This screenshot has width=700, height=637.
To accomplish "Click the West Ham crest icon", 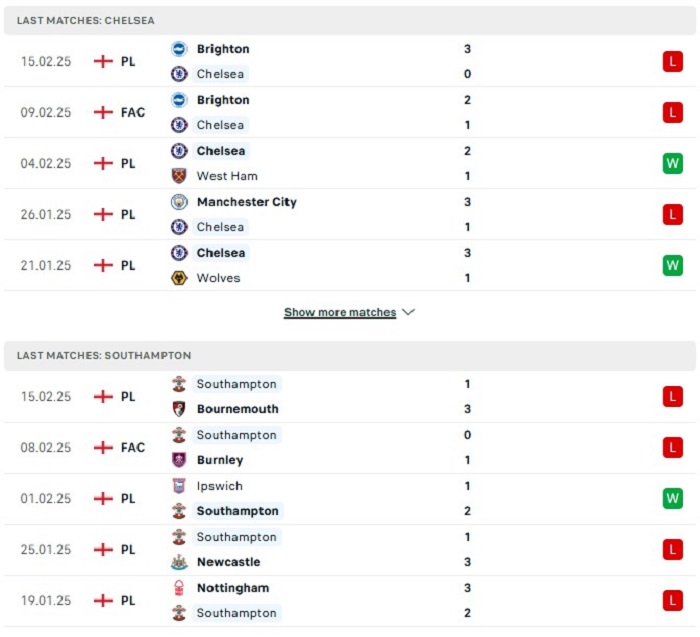I will pos(179,176).
